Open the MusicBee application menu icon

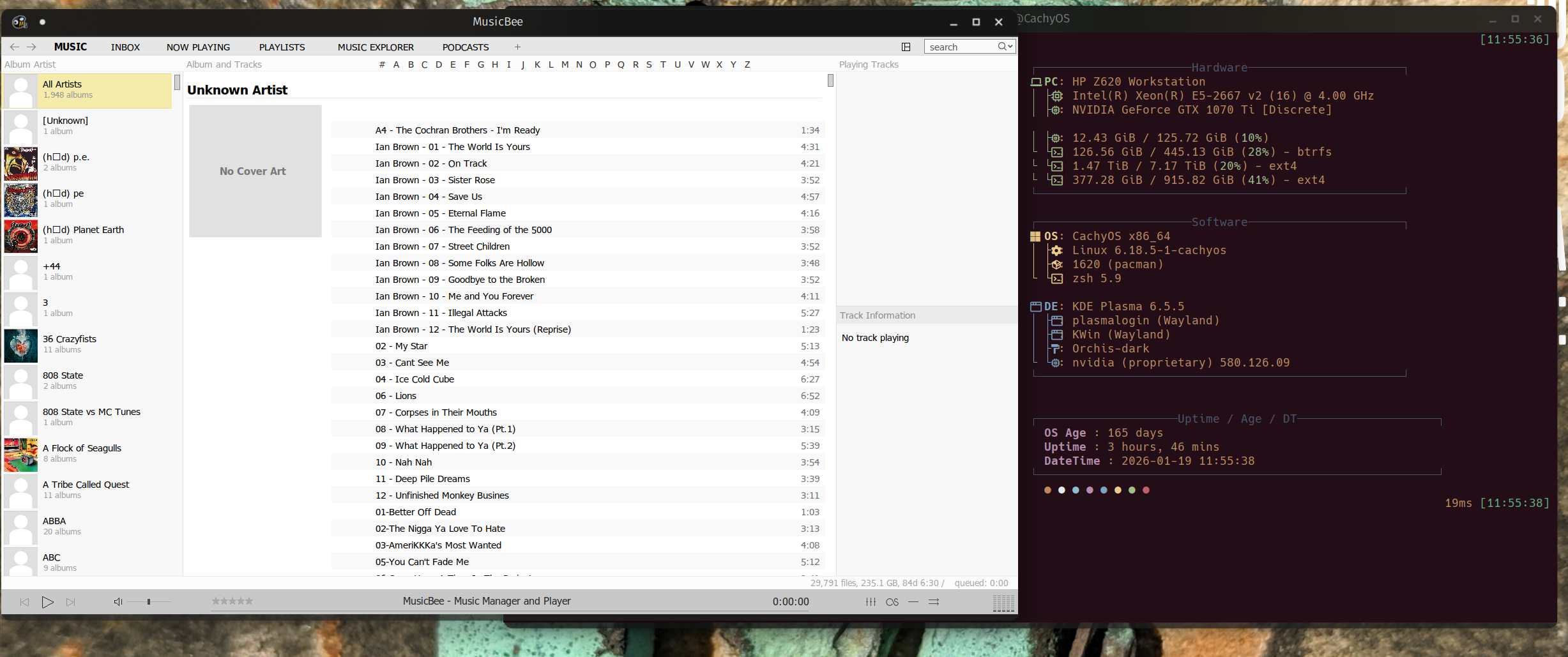[20, 22]
